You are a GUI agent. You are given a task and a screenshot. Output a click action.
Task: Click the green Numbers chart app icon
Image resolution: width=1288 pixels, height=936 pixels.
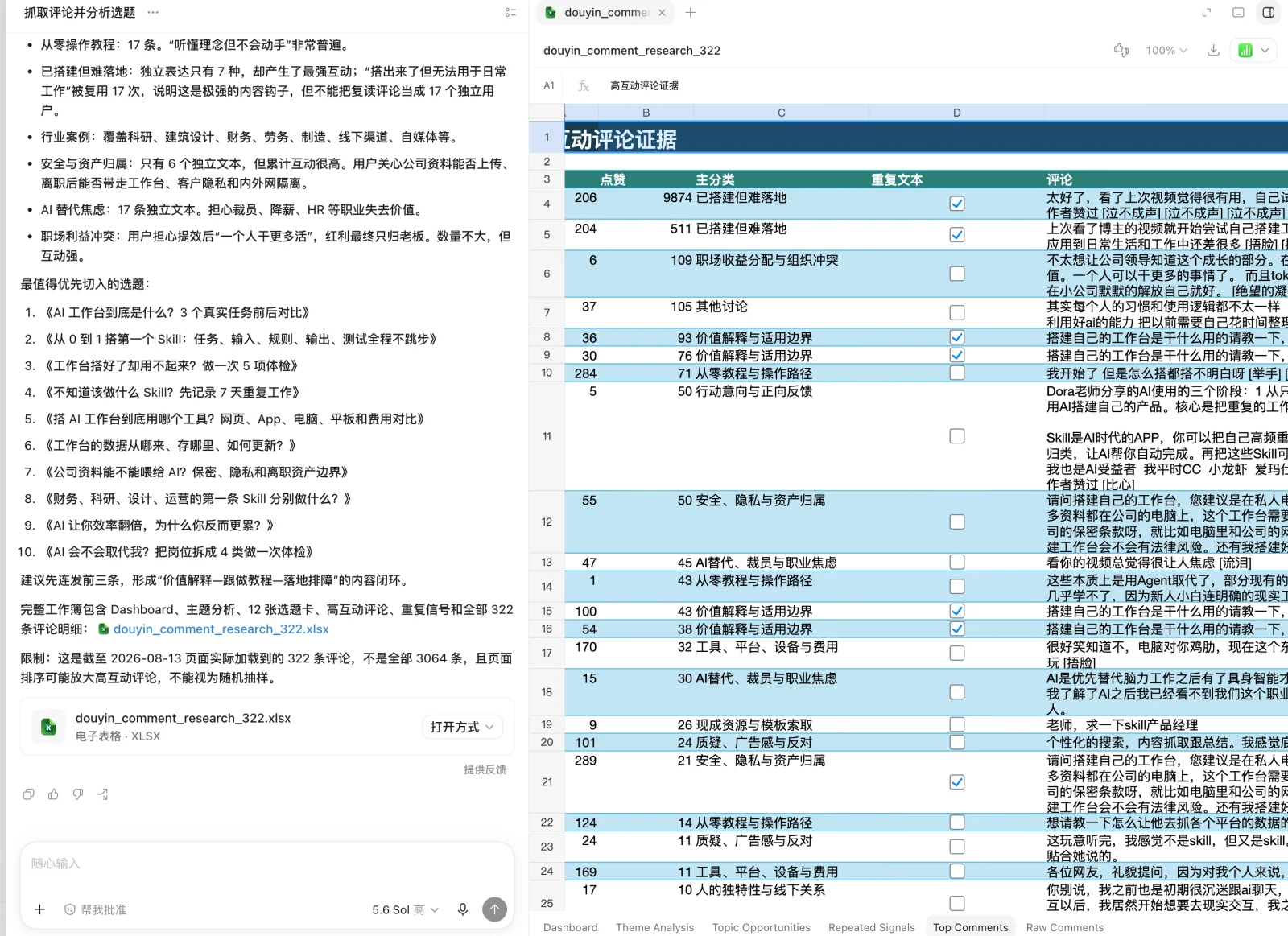click(1245, 50)
